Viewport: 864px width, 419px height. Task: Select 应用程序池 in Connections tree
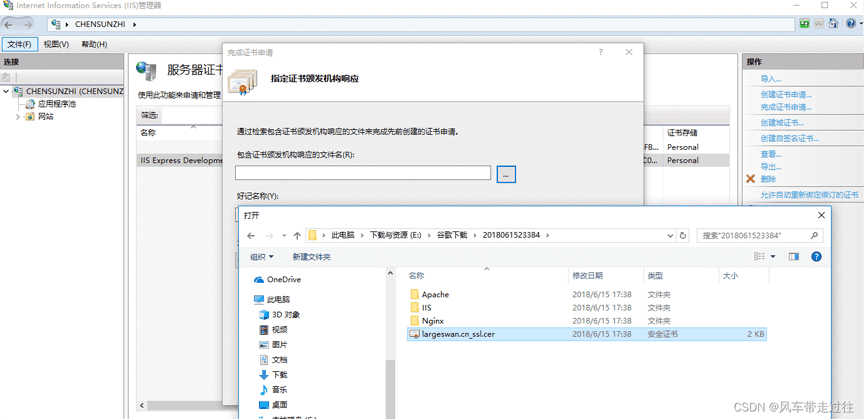(57, 104)
